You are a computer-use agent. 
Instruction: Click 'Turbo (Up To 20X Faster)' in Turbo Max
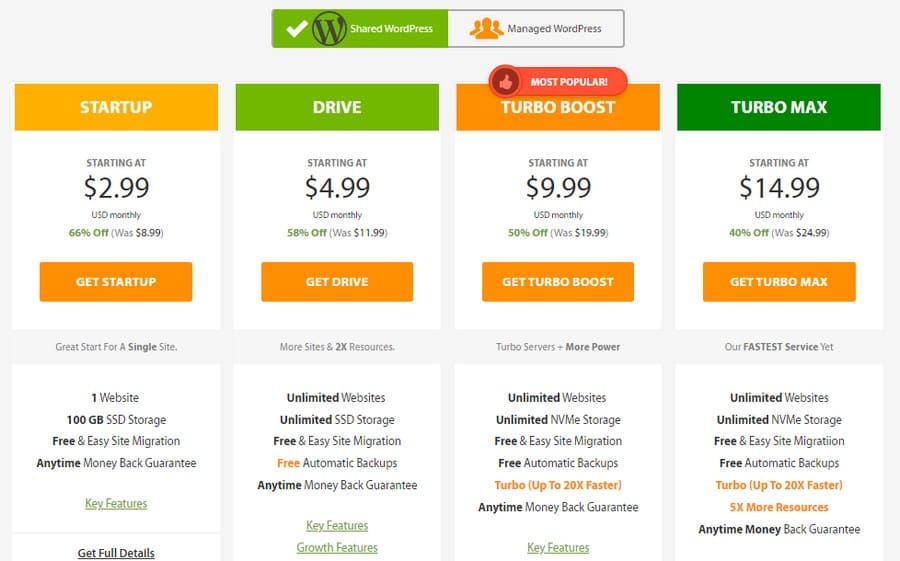pos(779,485)
